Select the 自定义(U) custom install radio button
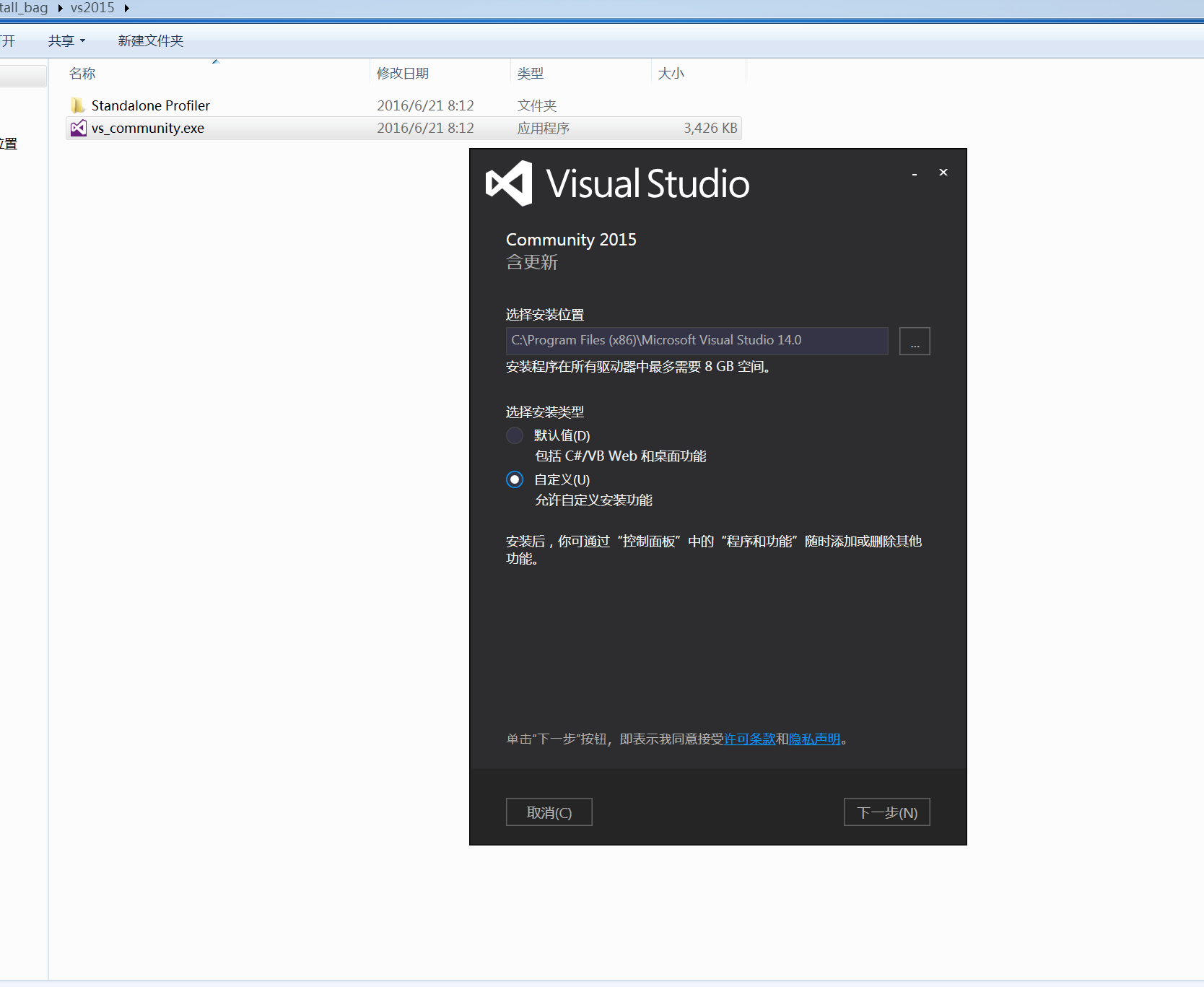Viewport: 1204px width, 987px height. pyautogui.click(x=515, y=479)
